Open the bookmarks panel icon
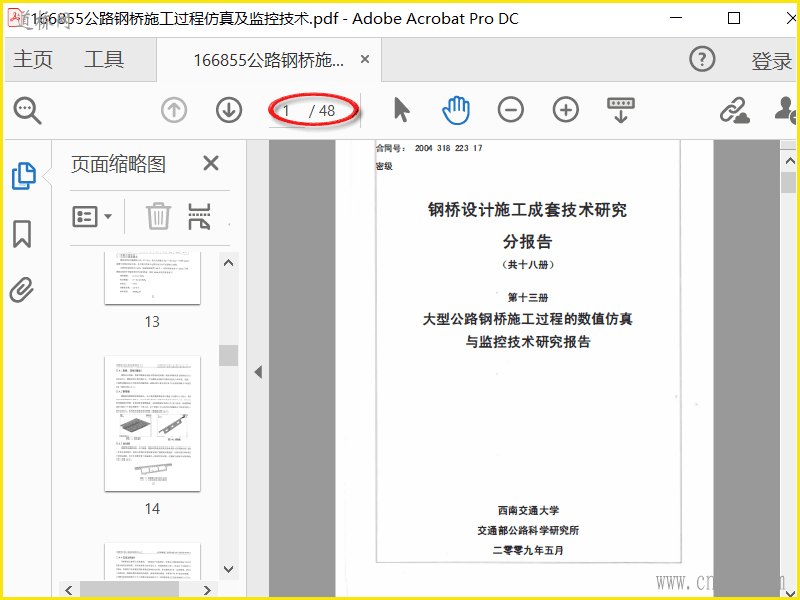This screenshot has height=600, width=800. coord(22,234)
